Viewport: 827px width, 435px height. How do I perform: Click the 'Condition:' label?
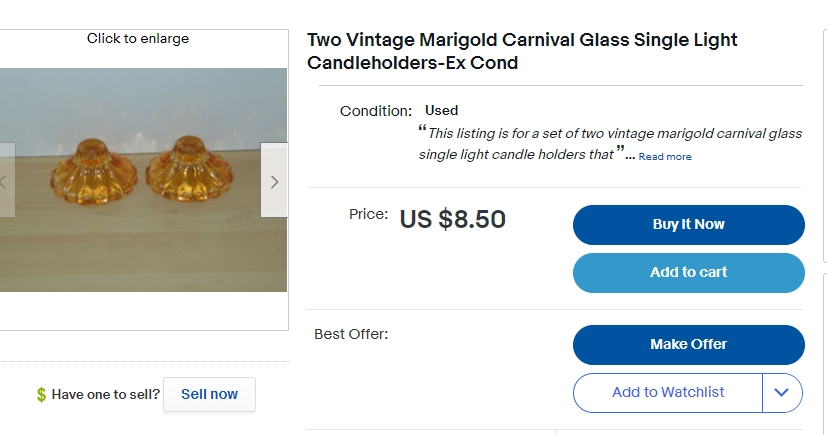point(375,111)
